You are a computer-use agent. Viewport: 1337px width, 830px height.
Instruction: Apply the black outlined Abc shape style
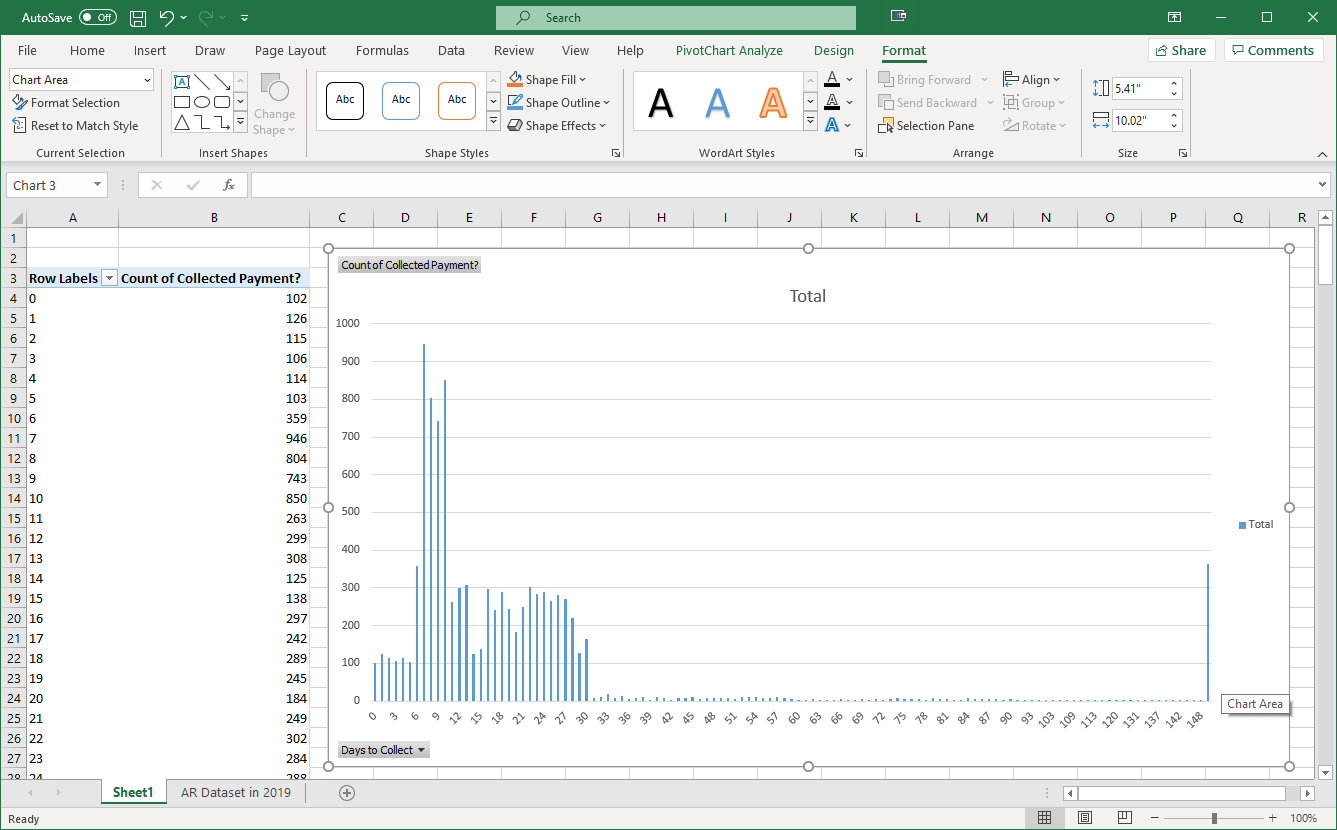pyautogui.click(x=345, y=100)
